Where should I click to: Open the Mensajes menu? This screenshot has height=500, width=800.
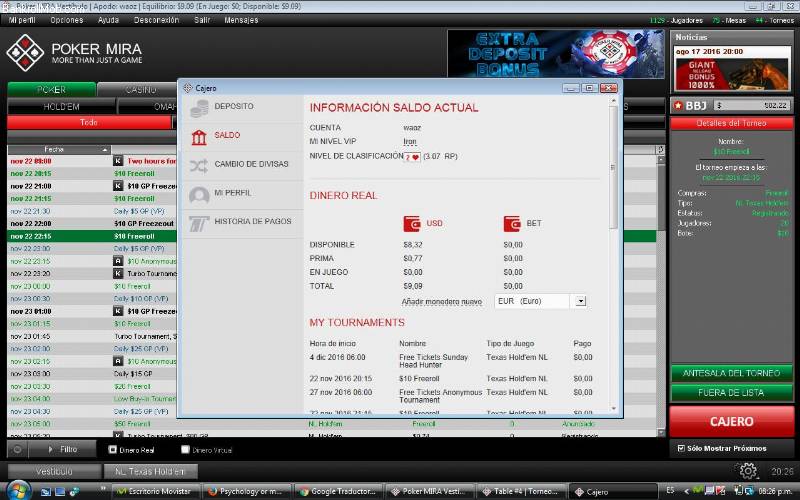point(241,20)
